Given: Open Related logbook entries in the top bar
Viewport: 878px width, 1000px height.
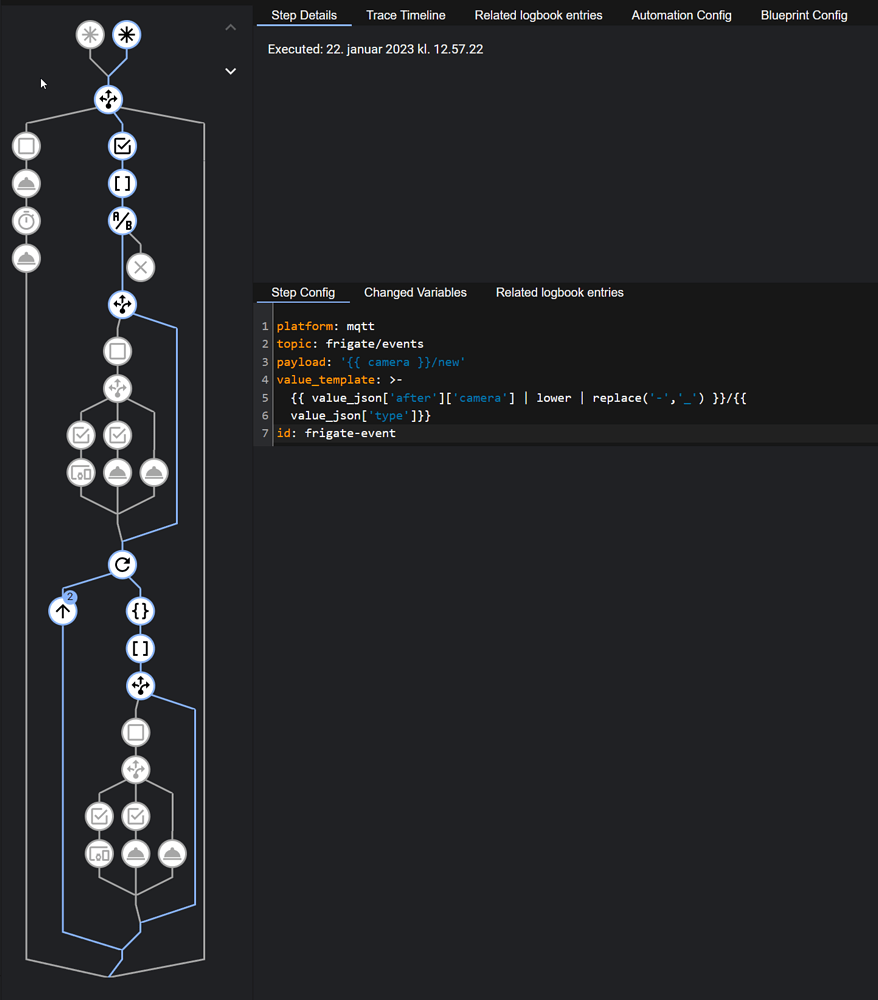Looking at the screenshot, I should coord(538,15).
